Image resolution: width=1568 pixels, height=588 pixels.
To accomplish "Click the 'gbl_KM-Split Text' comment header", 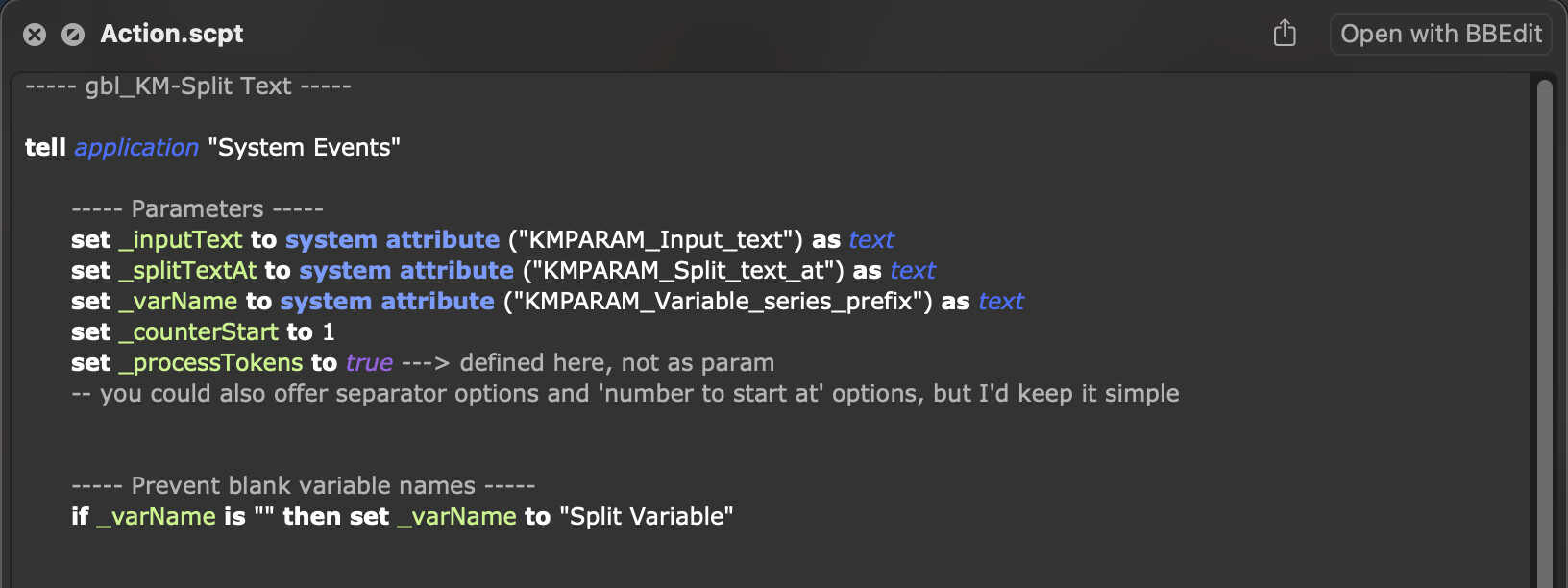I will [188, 86].
